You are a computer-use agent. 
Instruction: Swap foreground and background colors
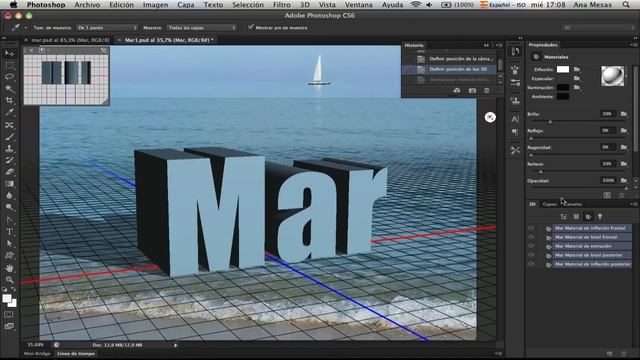coord(13,289)
